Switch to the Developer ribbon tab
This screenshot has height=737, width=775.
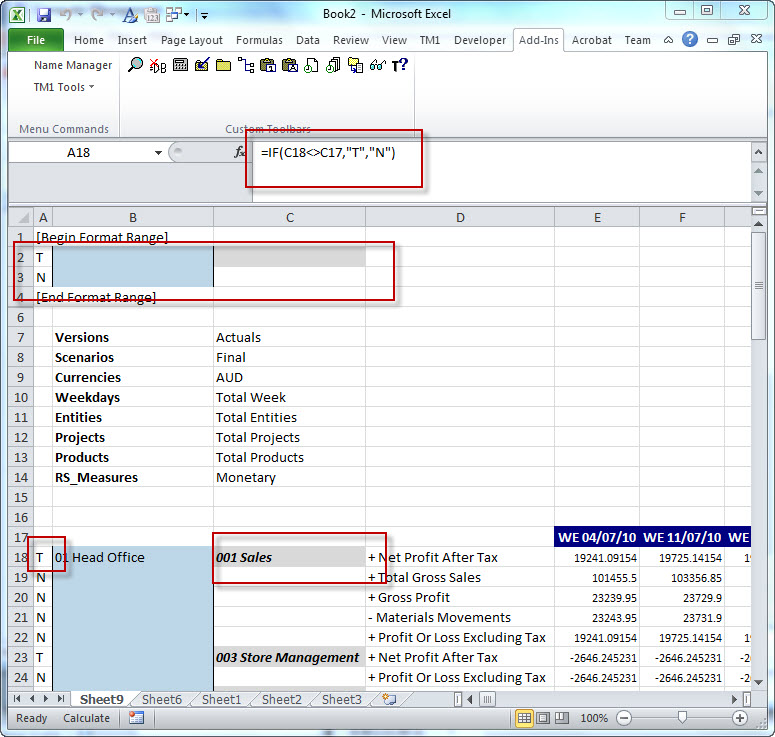pyautogui.click(x=480, y=40)
